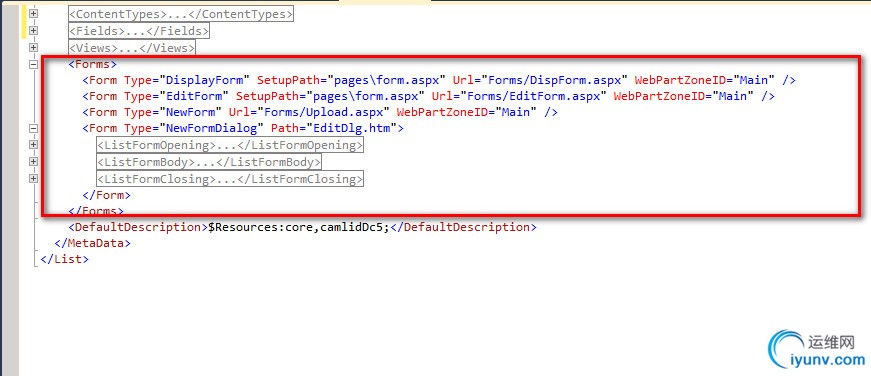Click the "NewFormDialog" type value

tap(212, 128)
